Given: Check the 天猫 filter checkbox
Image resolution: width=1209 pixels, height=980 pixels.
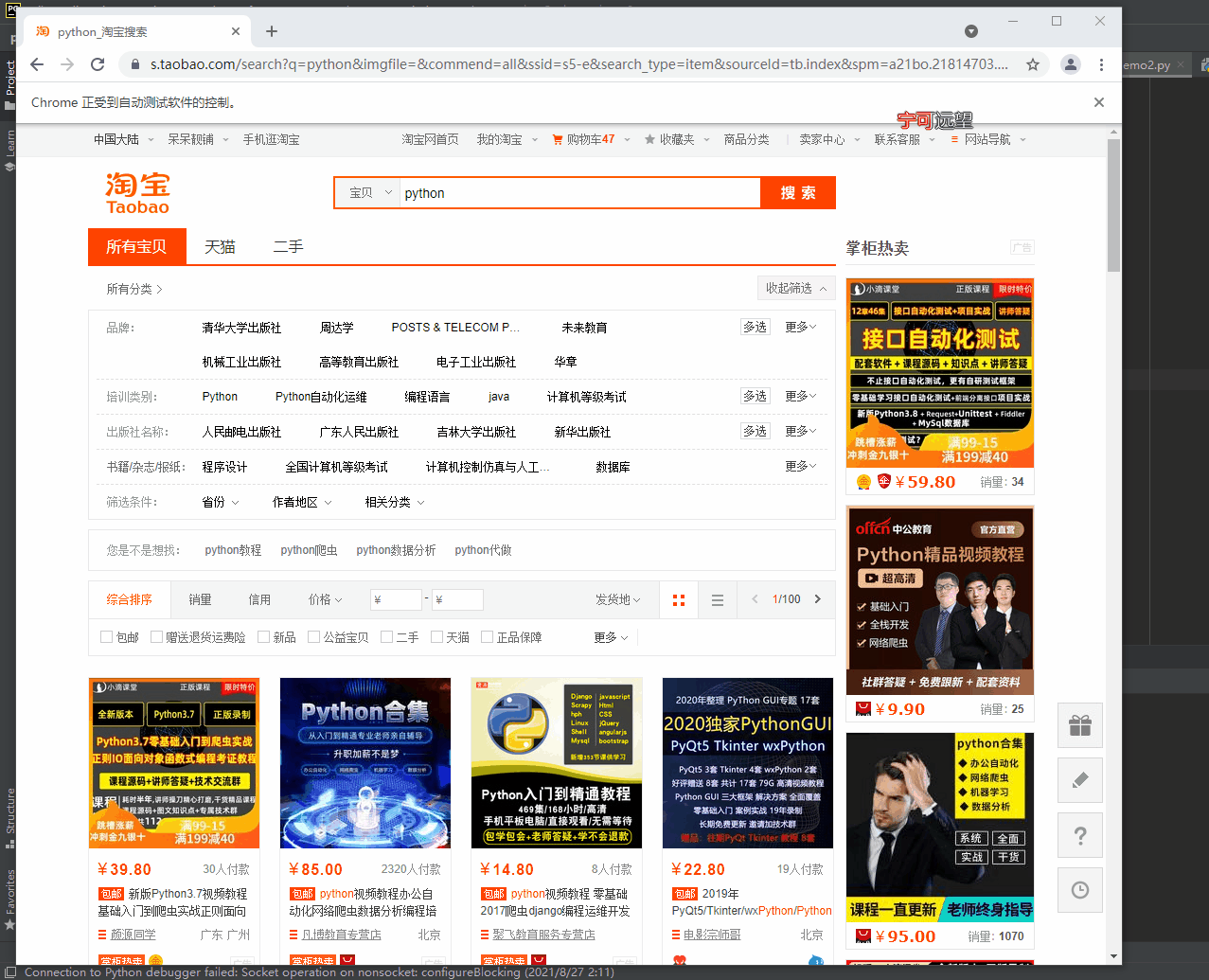Looking at the screenshot, I should (x=436, y=637).
